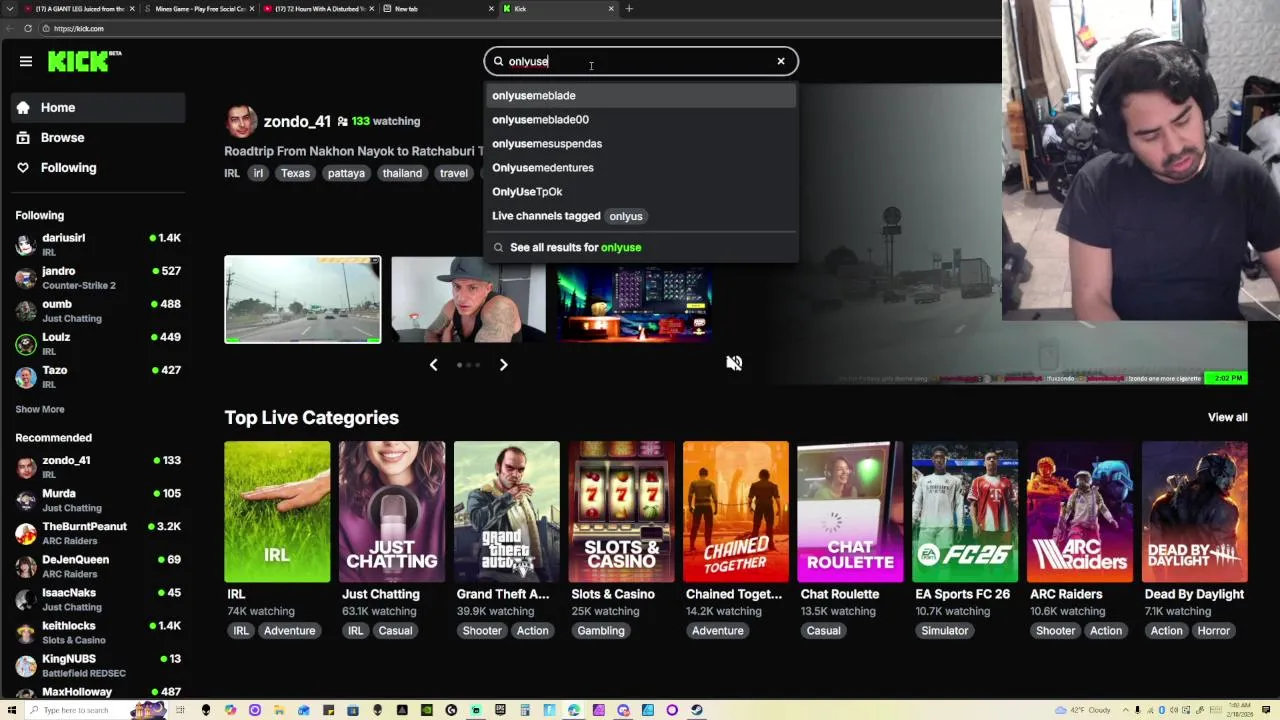Select onlyusemeblade suggestion
Screen dimensions: 1280x720
coord(641,95)
